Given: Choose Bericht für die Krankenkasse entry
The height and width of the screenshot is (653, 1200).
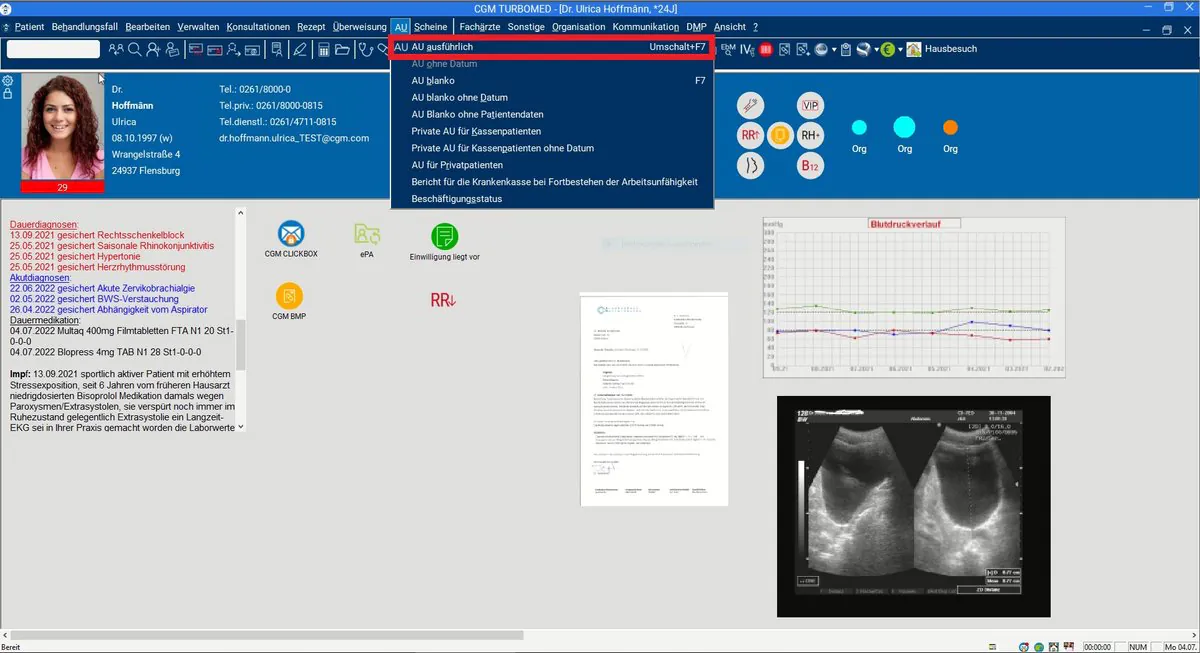Looking at the screenshot, I should [x=552, y=182].
